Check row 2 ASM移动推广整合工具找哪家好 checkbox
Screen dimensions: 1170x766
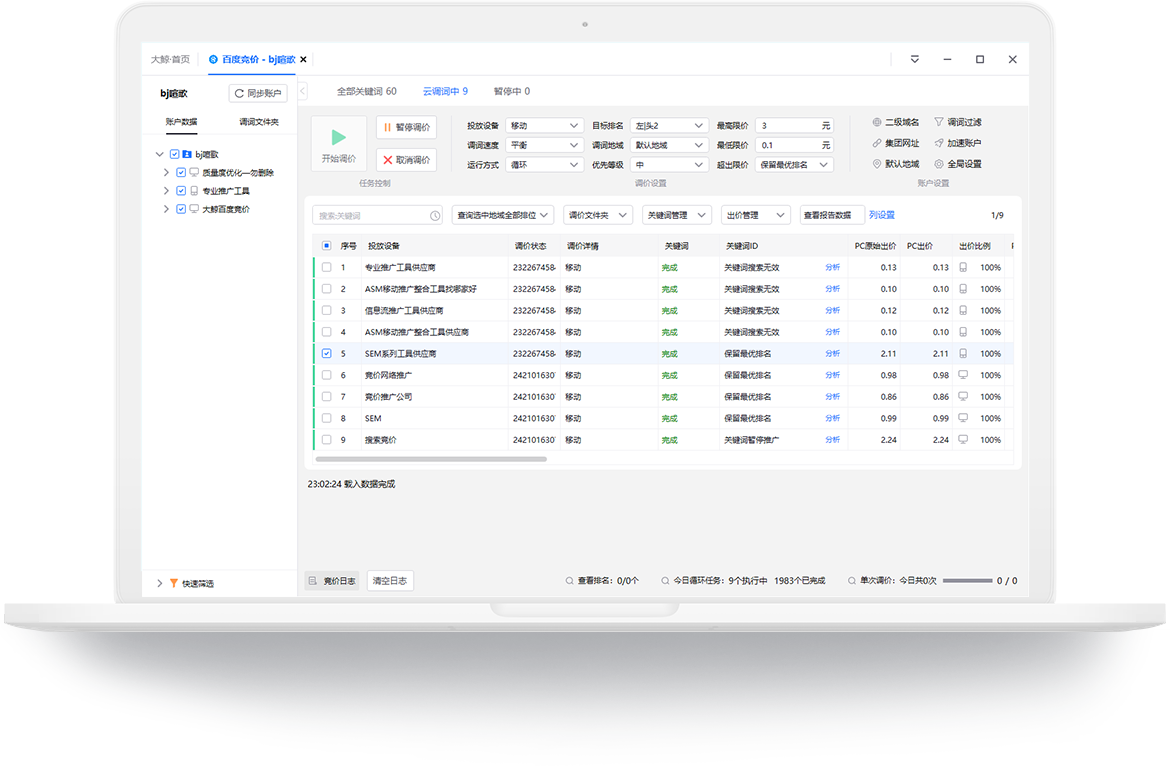pyautogui.click(x=326, y=289)
